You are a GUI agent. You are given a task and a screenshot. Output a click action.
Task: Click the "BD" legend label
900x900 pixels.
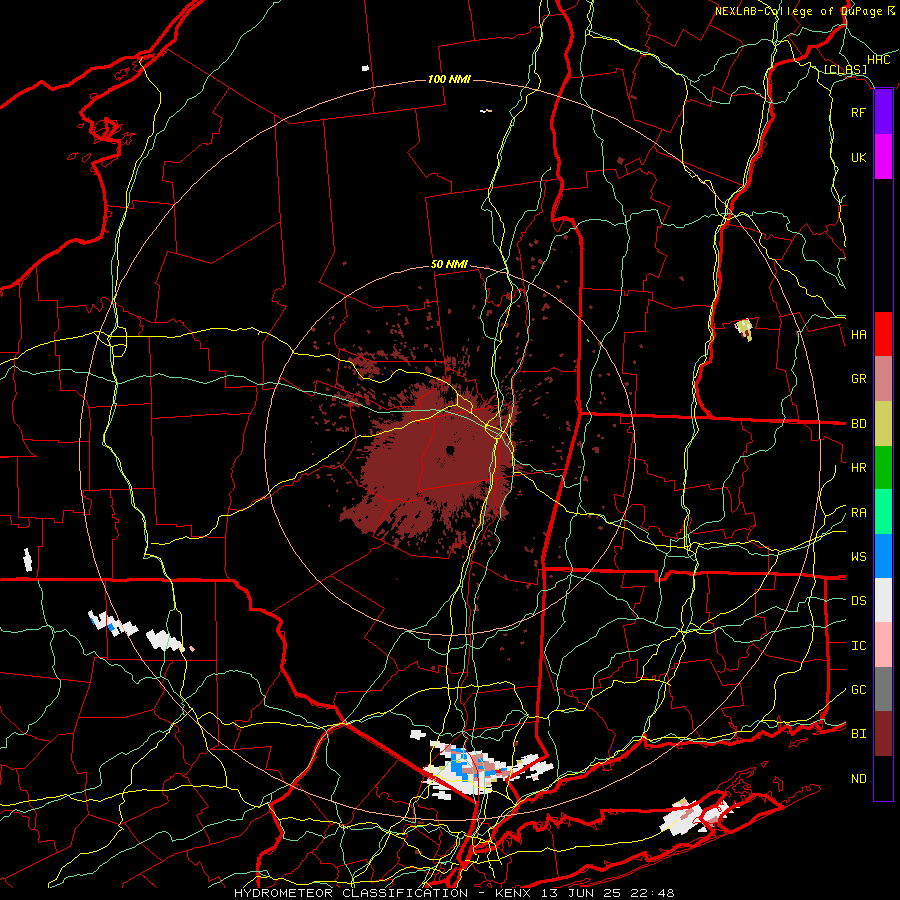858,424
